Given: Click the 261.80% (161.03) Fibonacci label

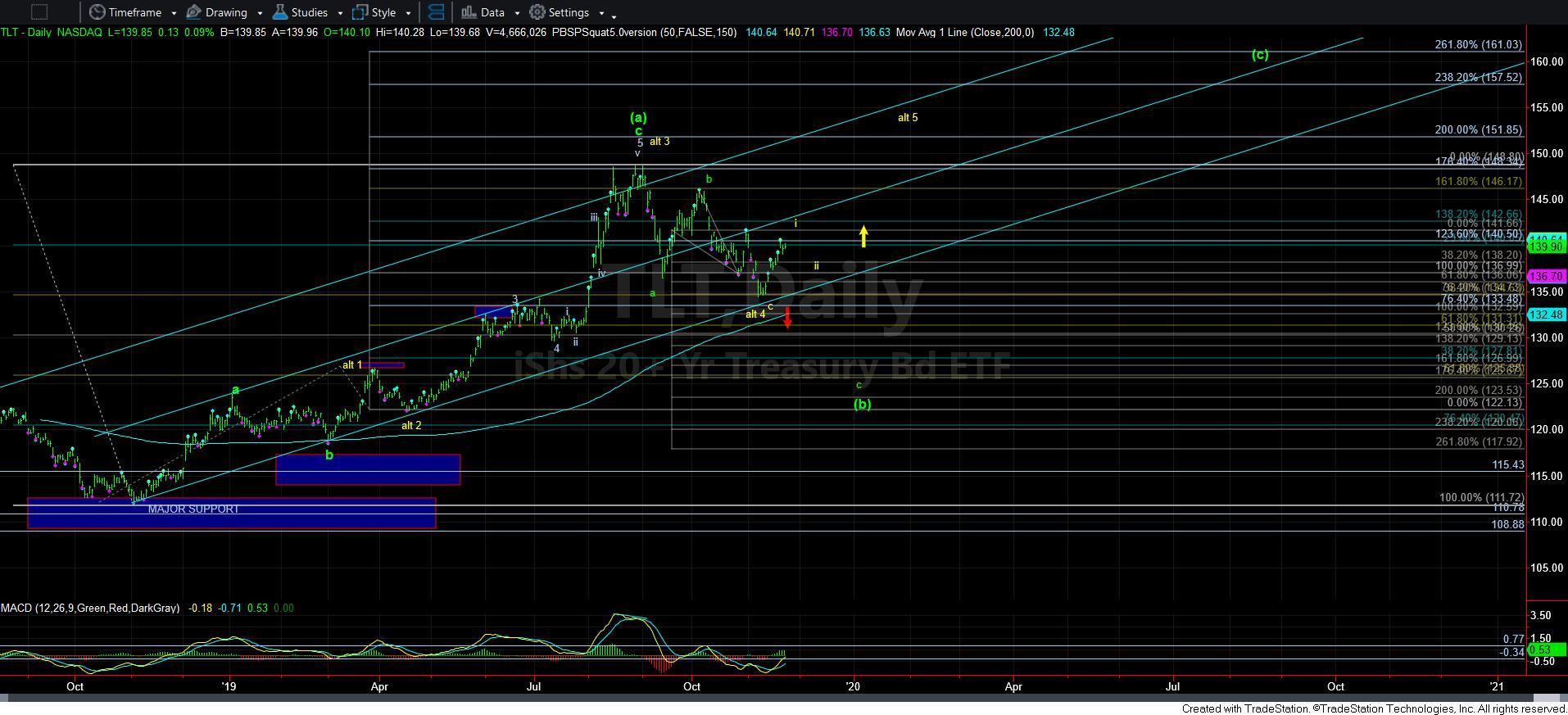Looking at the screenshot, I should [x=1478, y=45].
